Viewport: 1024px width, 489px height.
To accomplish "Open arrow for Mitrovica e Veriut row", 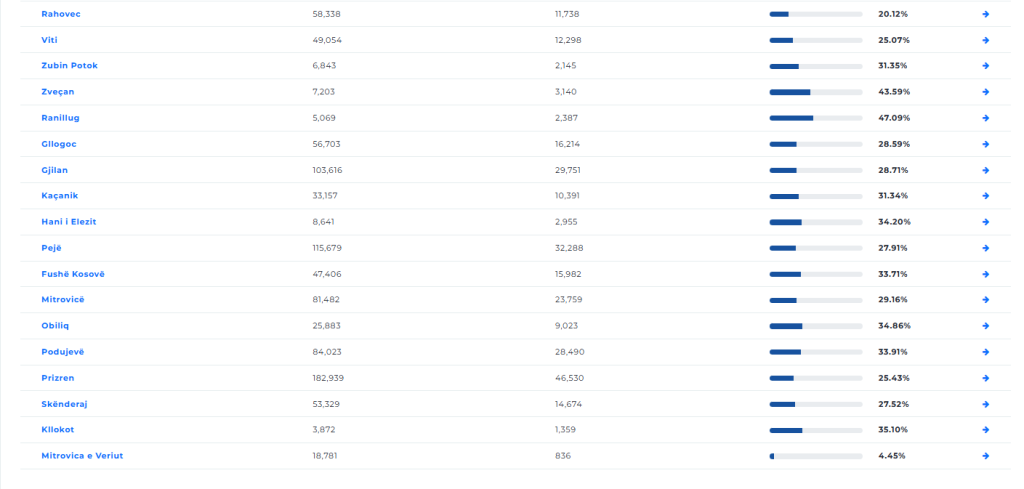I will click(985, 456).
